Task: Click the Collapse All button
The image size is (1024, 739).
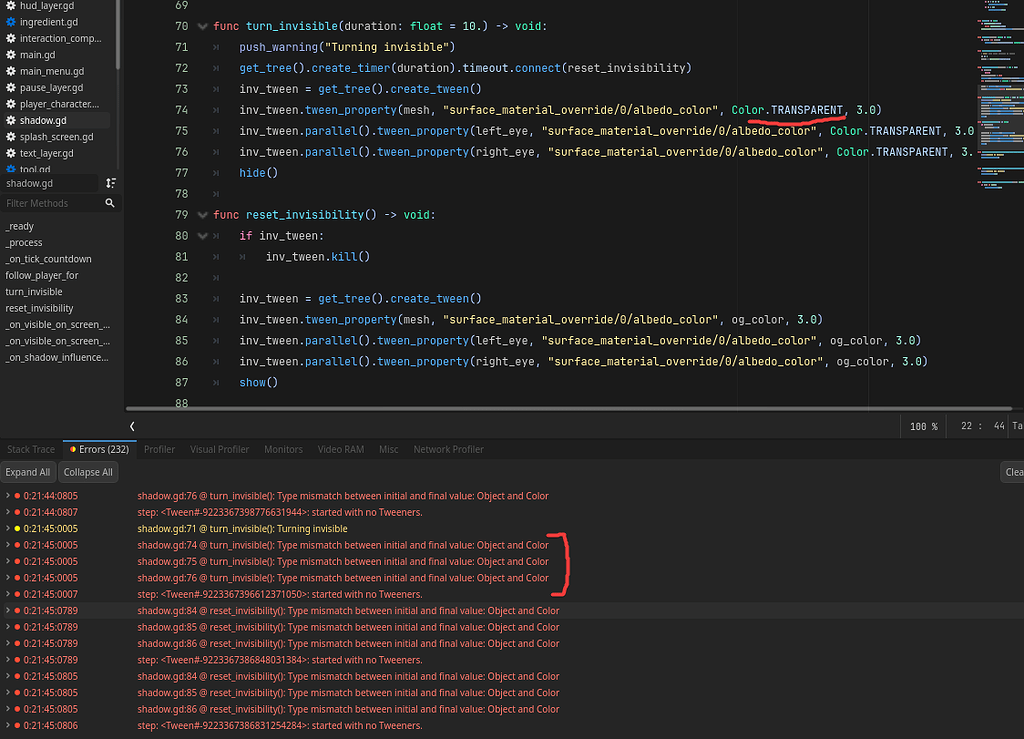Action: [x=88, y=471]
